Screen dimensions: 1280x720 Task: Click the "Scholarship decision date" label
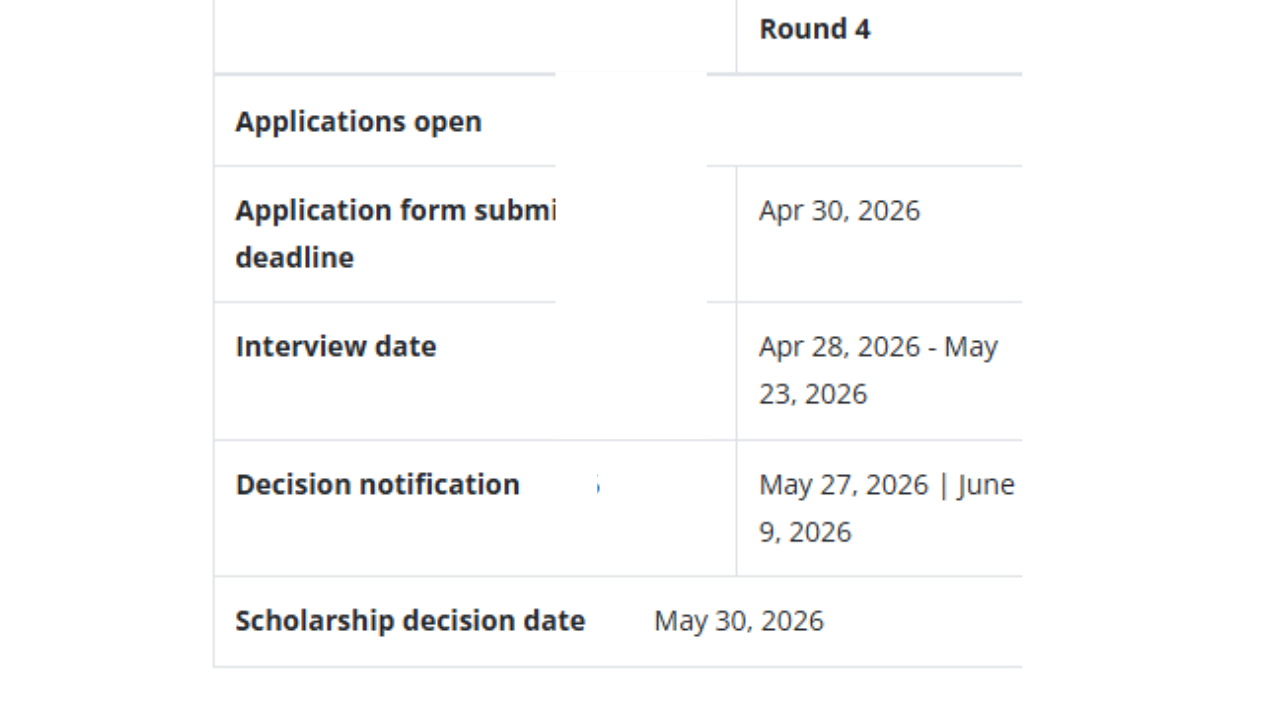click(x=409, y=621)
